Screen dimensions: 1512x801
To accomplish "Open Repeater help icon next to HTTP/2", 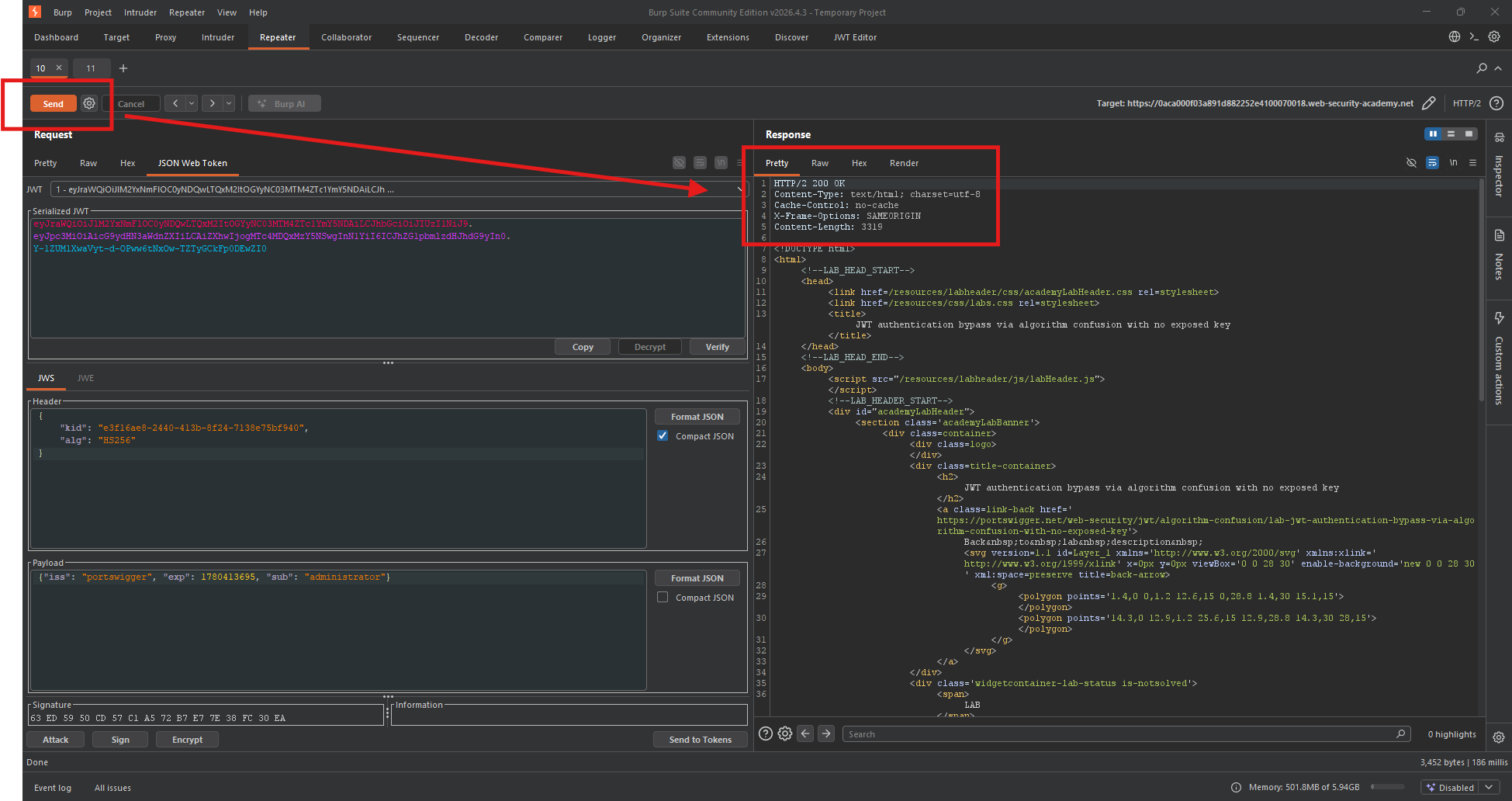I will (x=1496, y=103).
